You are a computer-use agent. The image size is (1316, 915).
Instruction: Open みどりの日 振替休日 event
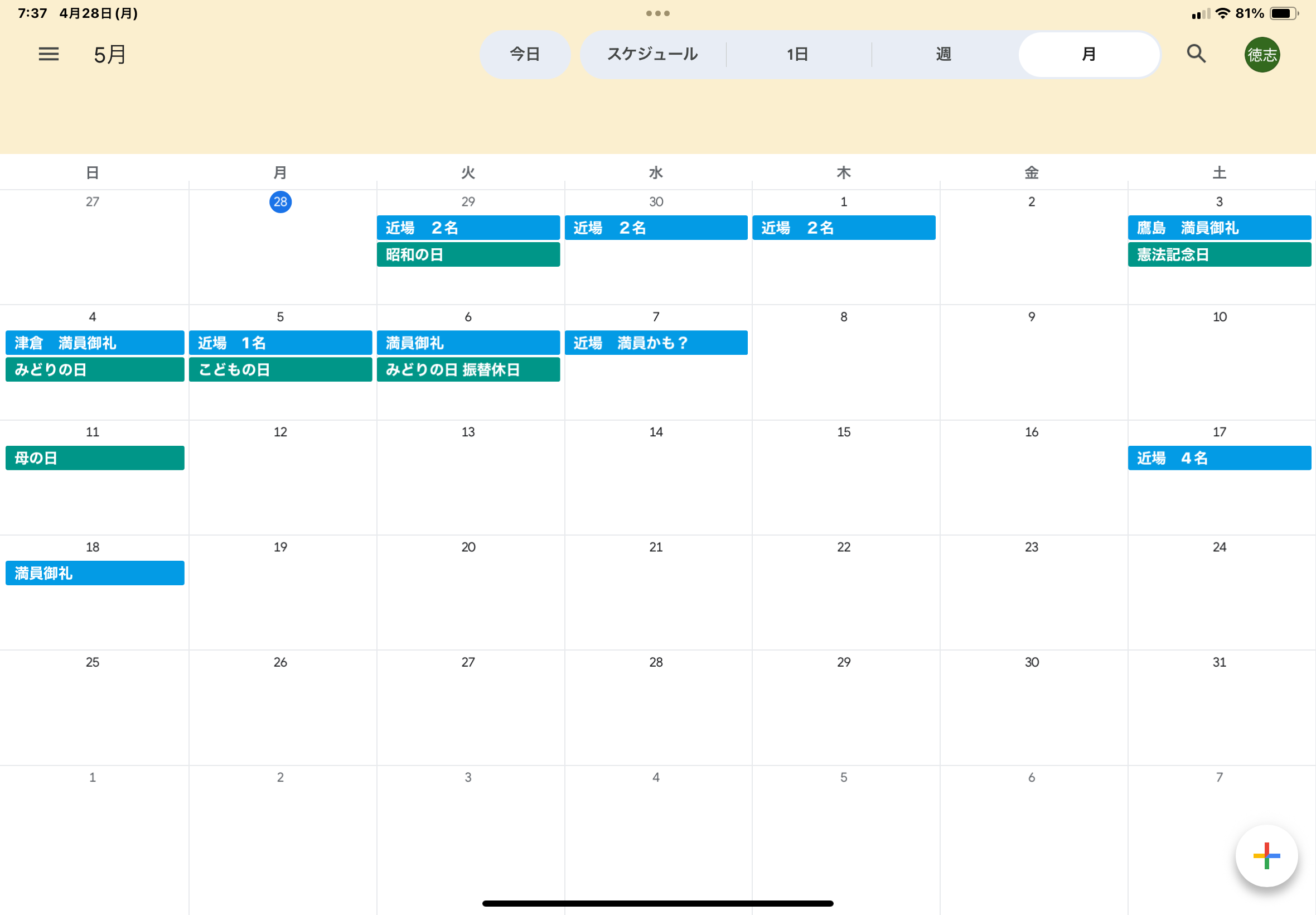click(x=468, y=370)
